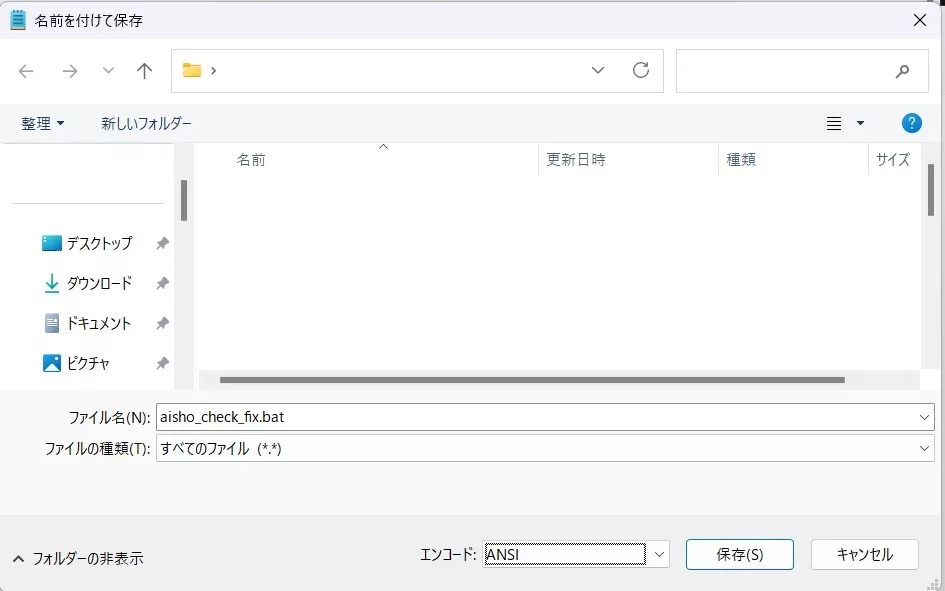Open the Help question mark icon
Screen dimensions: 945x591
click(911, 123)
